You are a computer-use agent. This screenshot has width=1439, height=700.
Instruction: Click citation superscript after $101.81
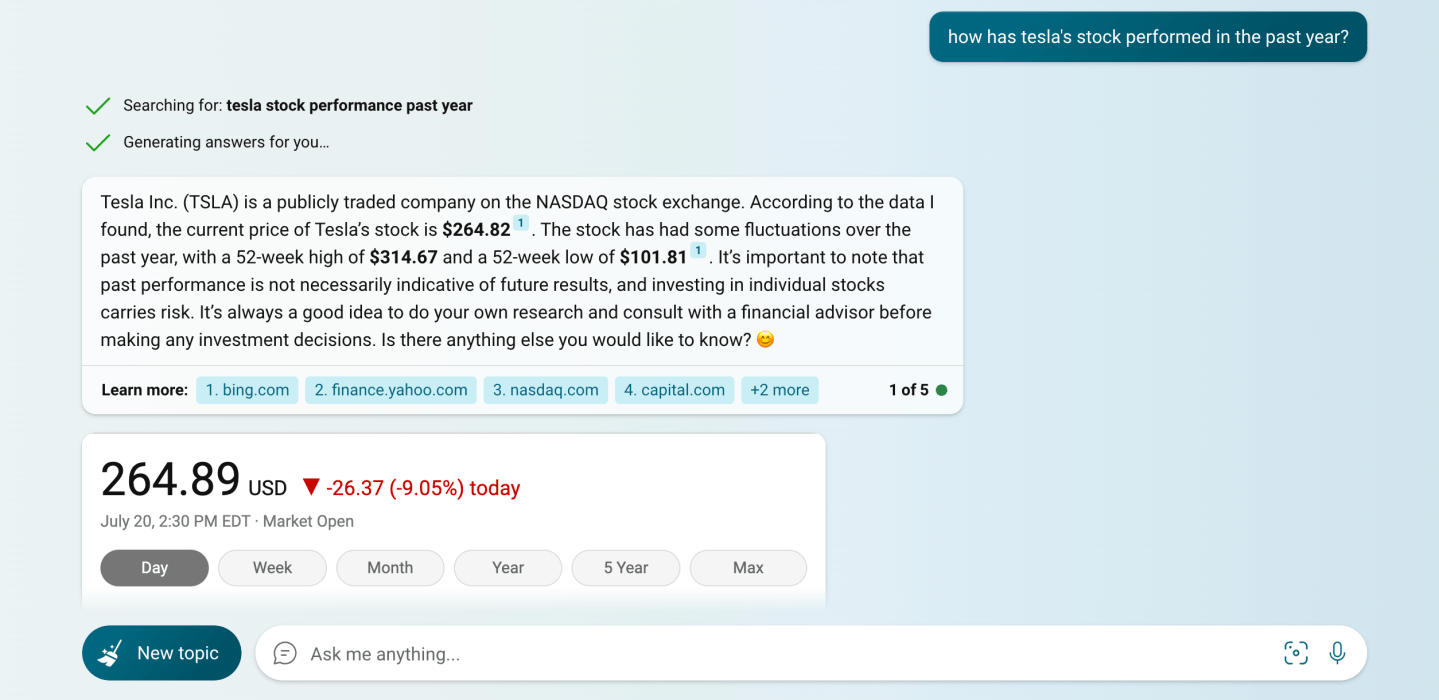point(698,251)
